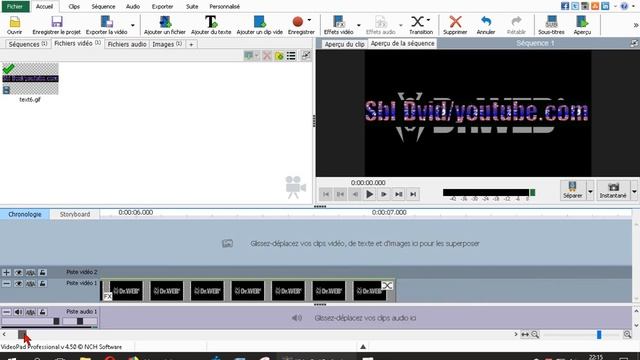Collapse Piste vidéo 1 with minus button
This screenshot has height=360, width=640.
tap(6, 284)
